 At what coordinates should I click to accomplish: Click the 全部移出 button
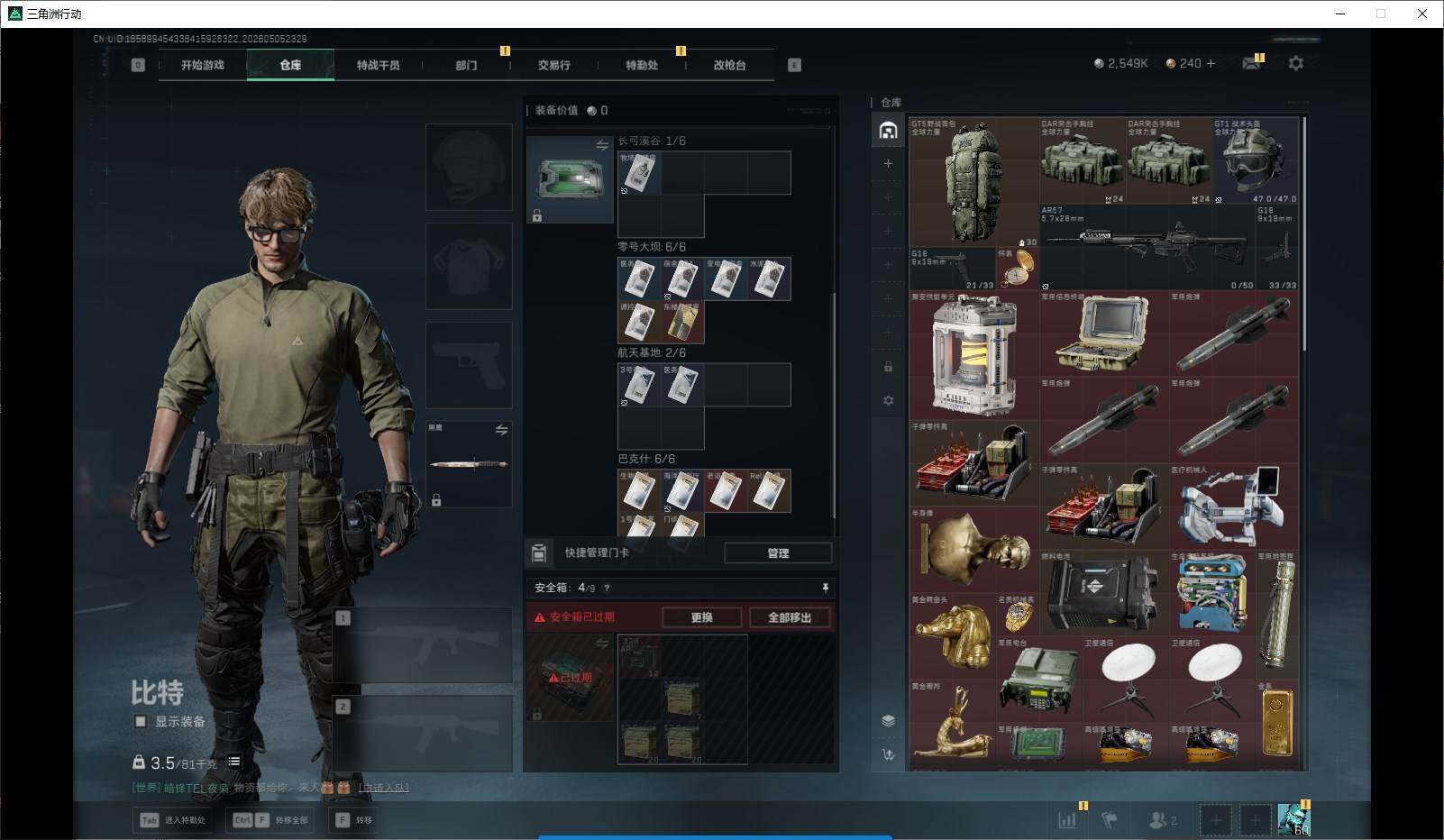(x=790, y=617)
